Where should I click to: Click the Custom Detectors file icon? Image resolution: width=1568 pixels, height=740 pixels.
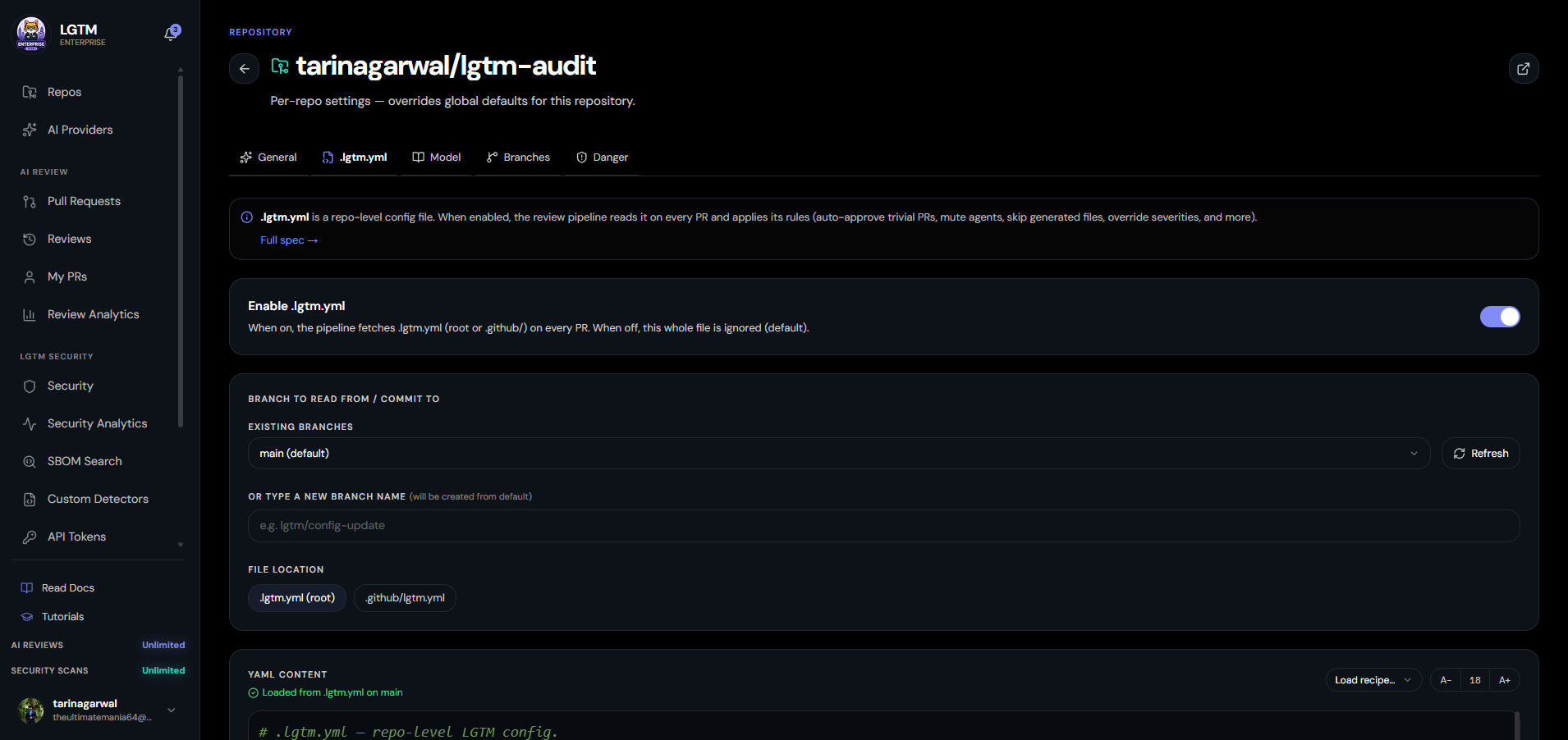[x=30, y=499]
